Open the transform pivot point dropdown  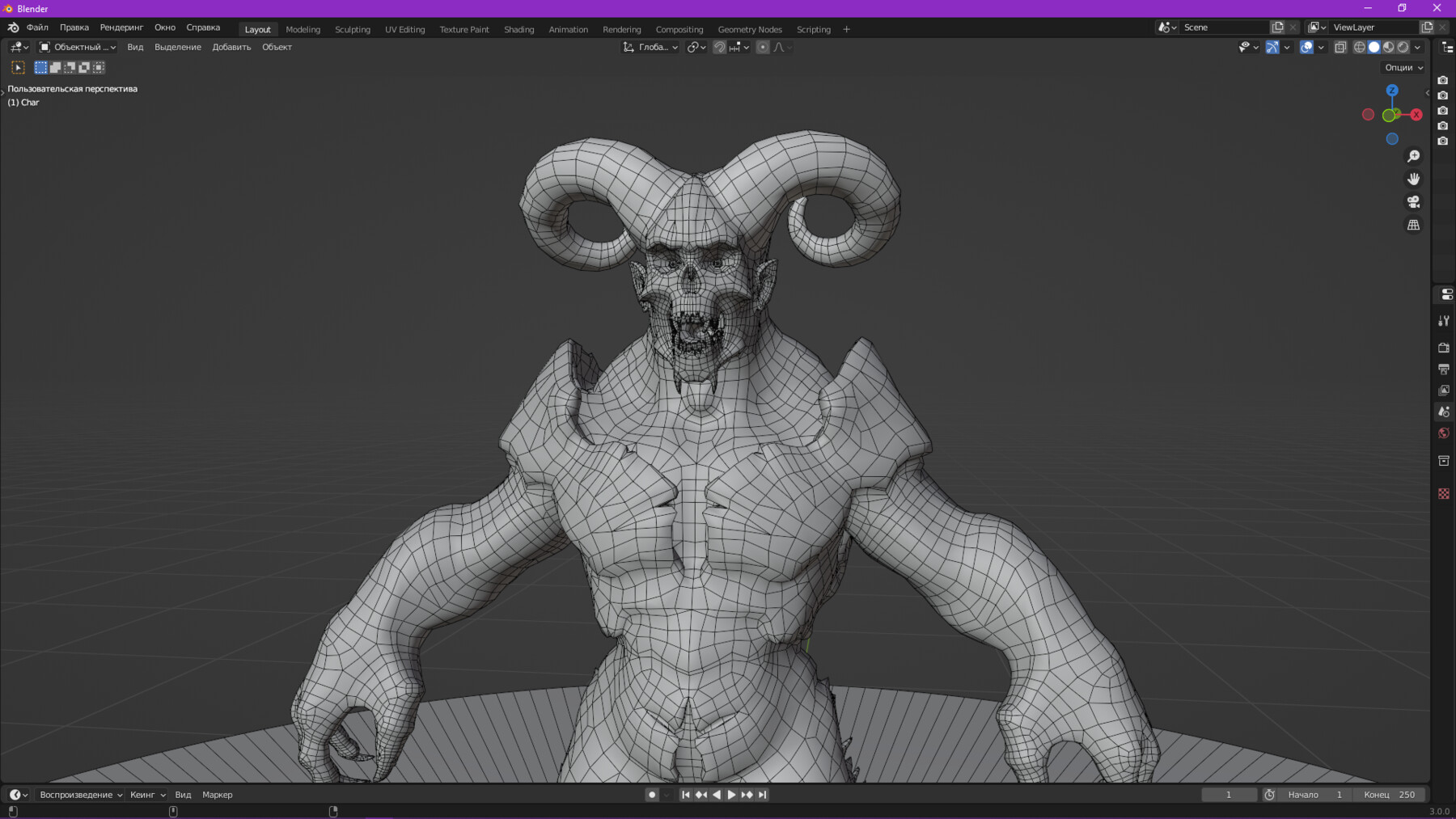coord(696,47)
